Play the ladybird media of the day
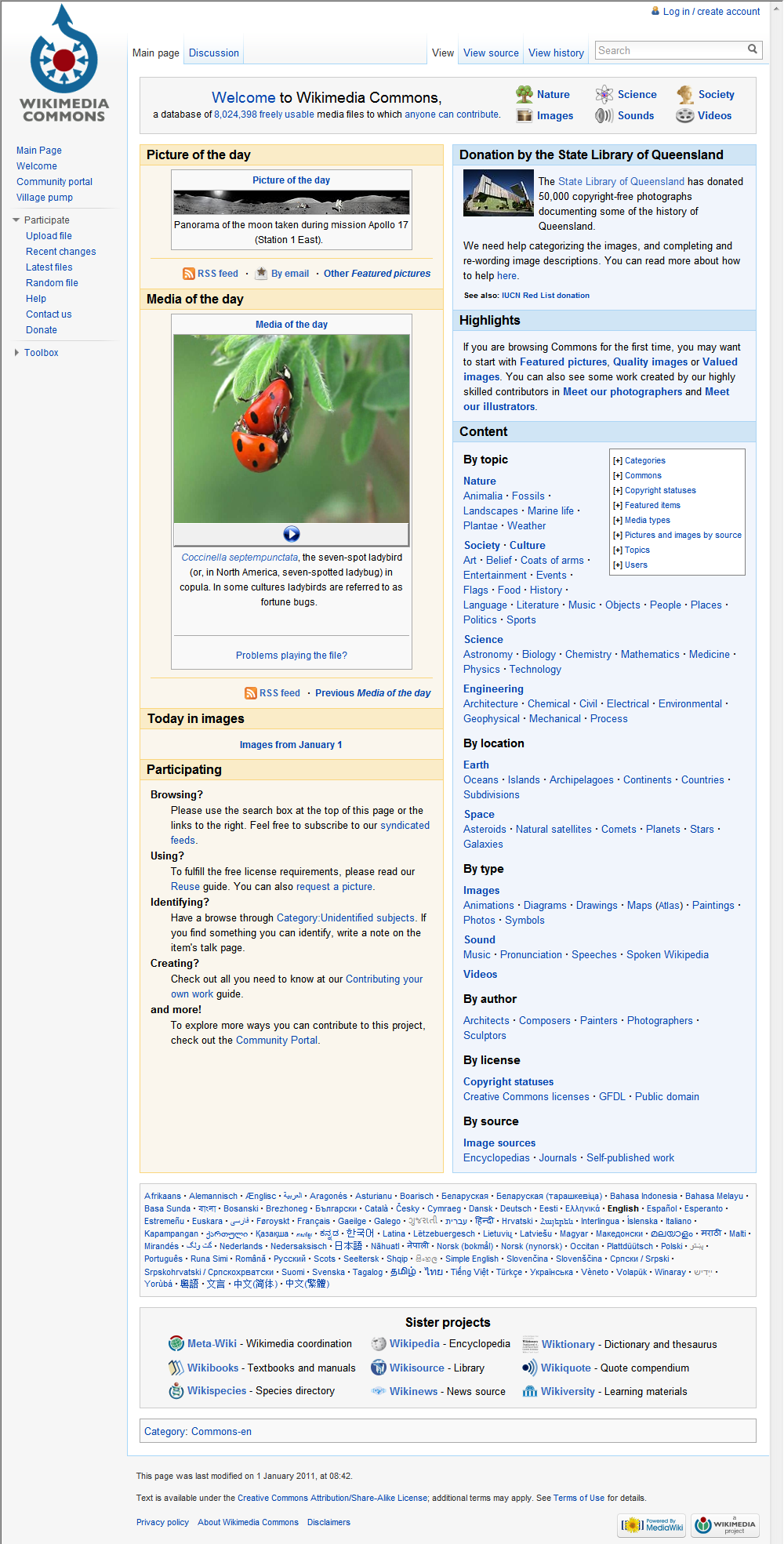Image resolution: width=784 pixels, height=1544 pixels. tap(292, 534)
